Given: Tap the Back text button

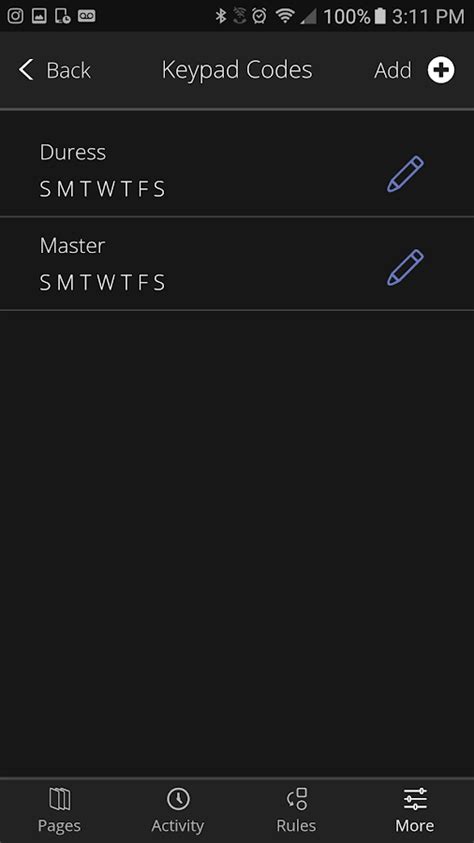Looking at the screenshot, I should coord(68,70).
